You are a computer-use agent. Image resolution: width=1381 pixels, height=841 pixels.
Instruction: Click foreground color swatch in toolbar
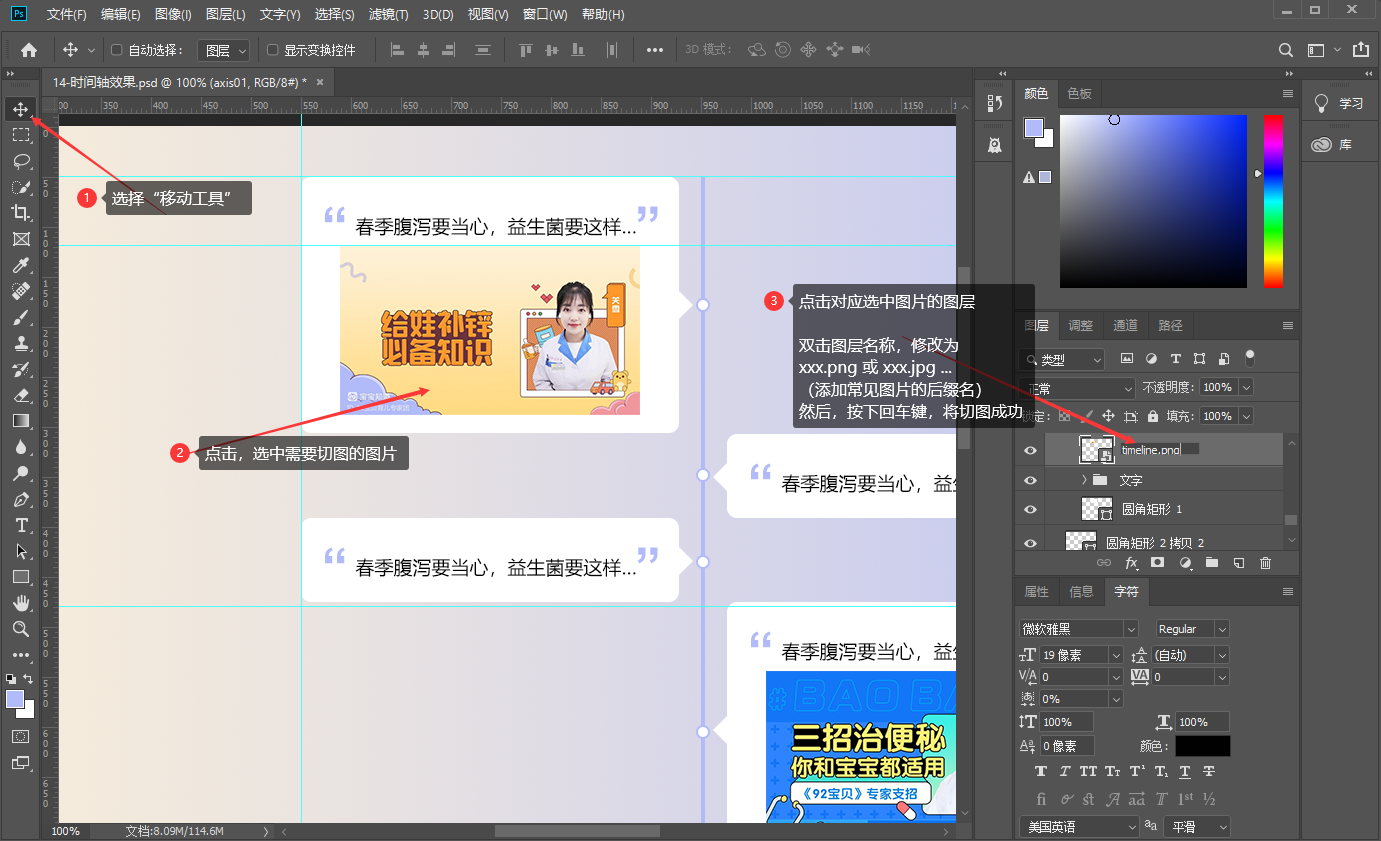(x=15, y=699)
